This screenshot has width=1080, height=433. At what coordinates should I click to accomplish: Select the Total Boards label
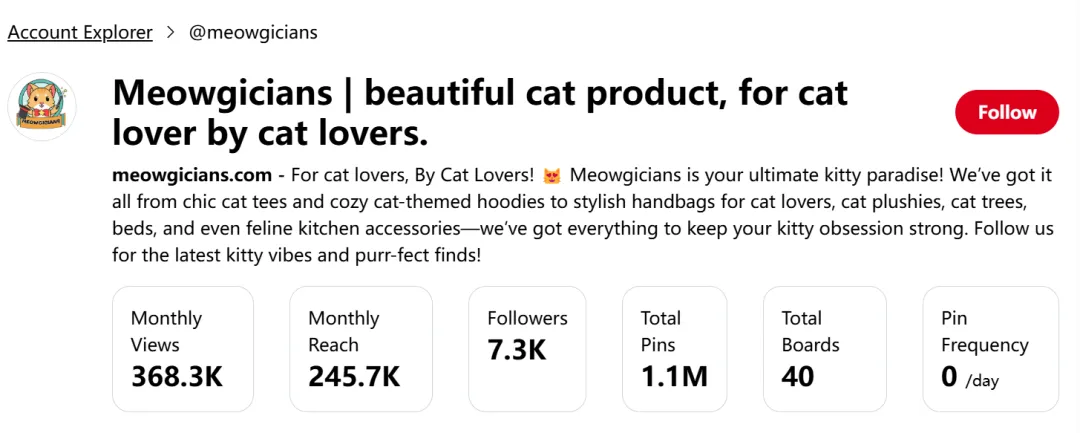[x=810, y=331]
